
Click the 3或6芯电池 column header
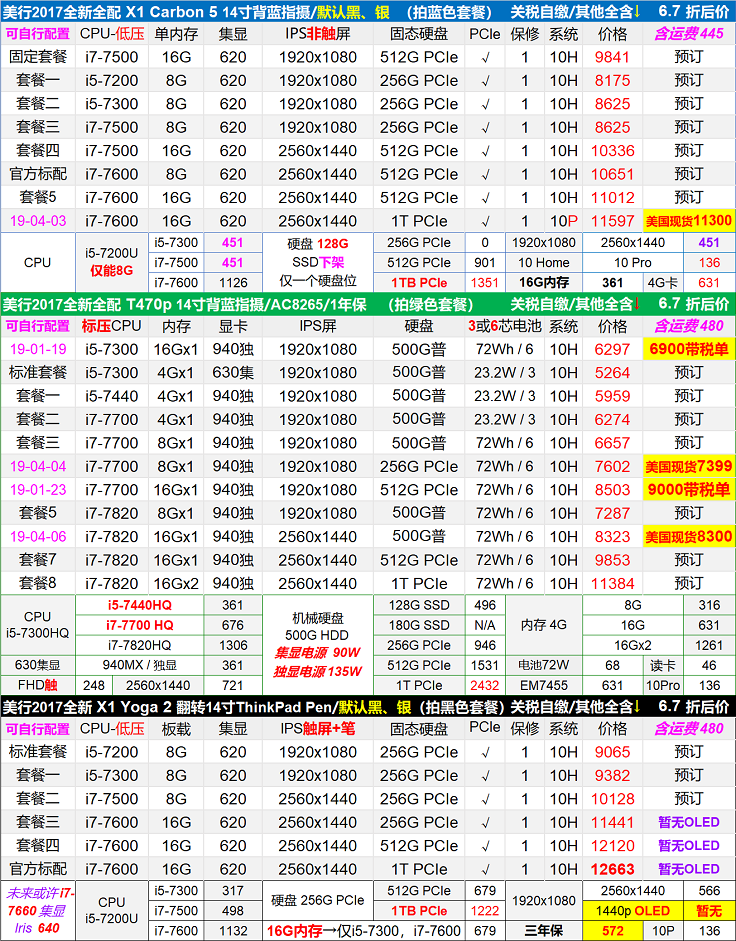pos(504,326)
